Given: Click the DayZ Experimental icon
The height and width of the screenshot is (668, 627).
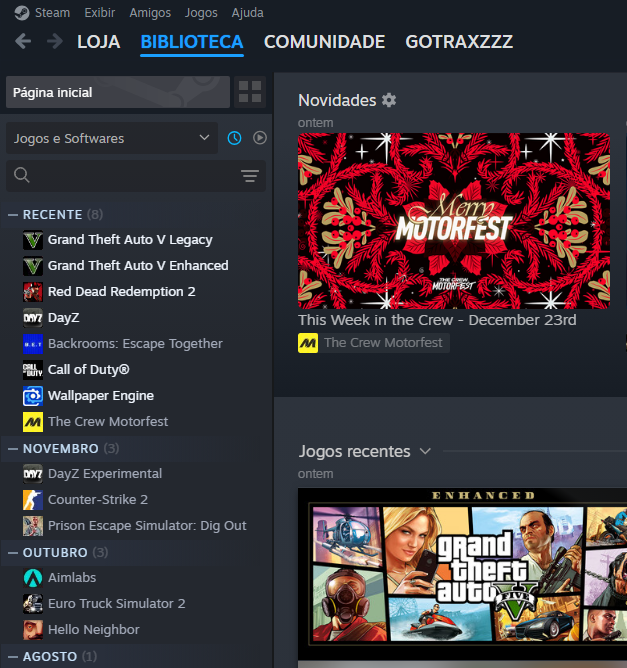Looking at the screenshot, I should coord(33,474).
